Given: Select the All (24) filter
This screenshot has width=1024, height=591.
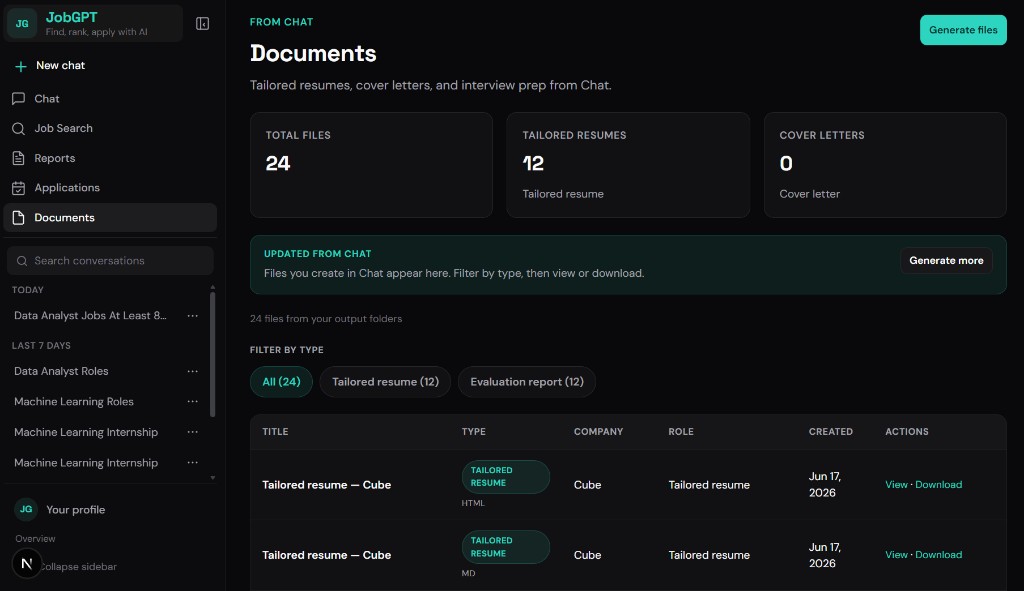Looking at the screenshot, I should [x=281, y=382].
